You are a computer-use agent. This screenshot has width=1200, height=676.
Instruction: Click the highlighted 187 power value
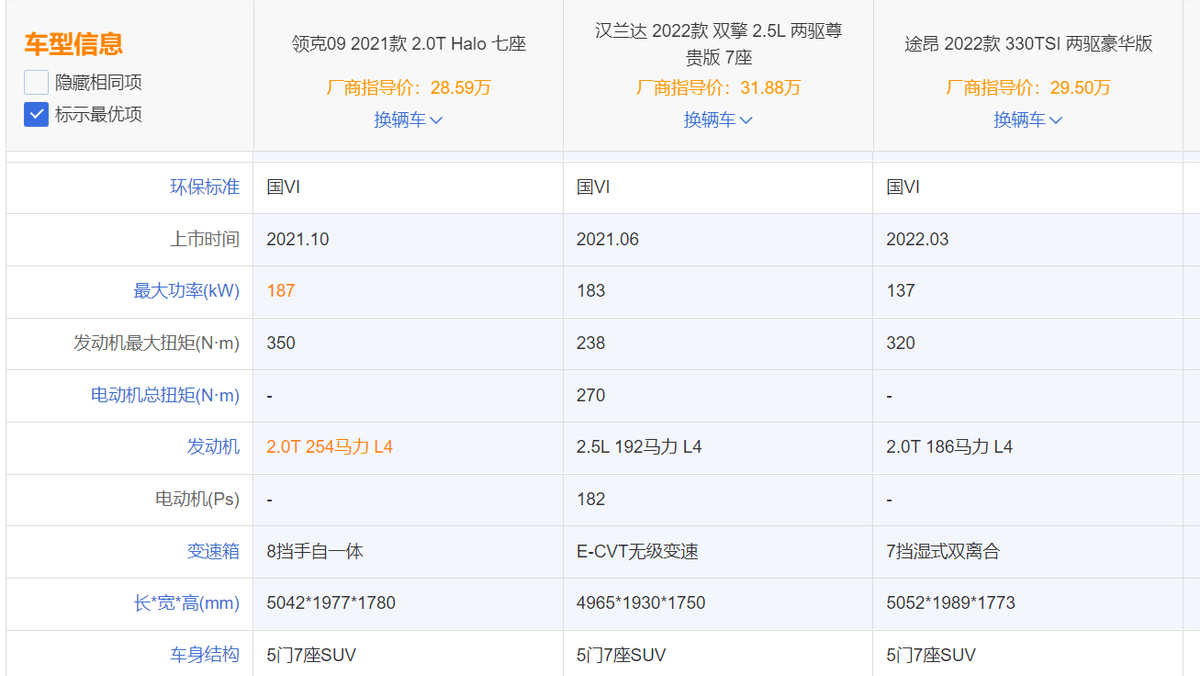pyautogui.click(x=280, y=291)
